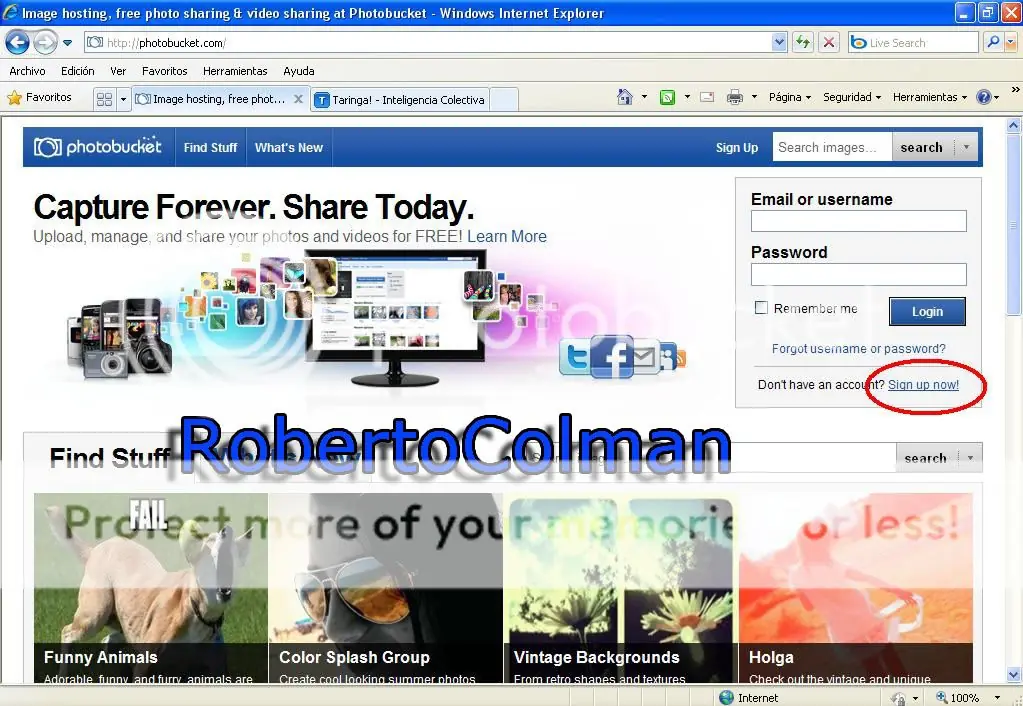
Task: Click the vertical scrollbar up arrow
Action: pyautogui.click(x=1013, y=125)
